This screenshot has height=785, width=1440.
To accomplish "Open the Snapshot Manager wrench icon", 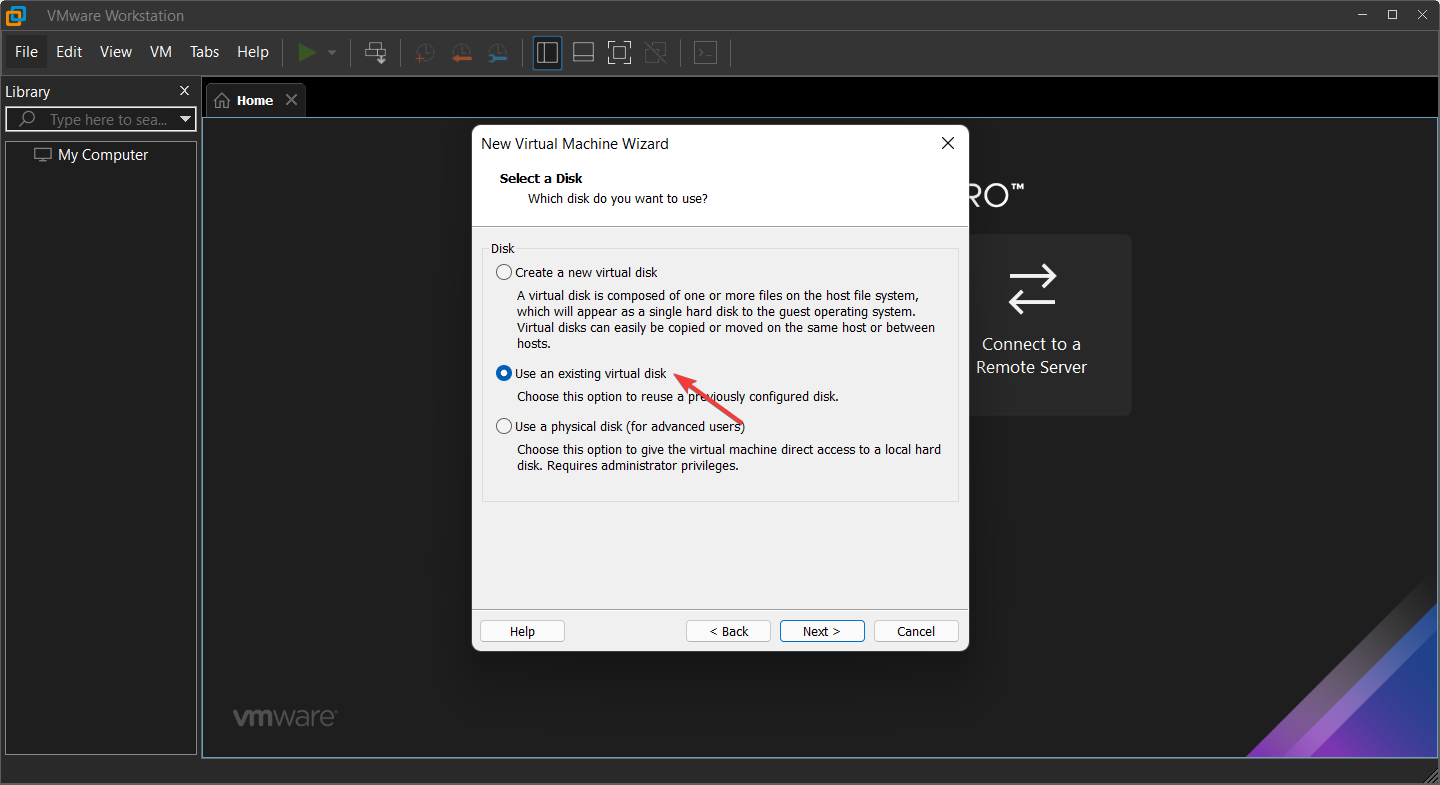I will tap(497, 53).
